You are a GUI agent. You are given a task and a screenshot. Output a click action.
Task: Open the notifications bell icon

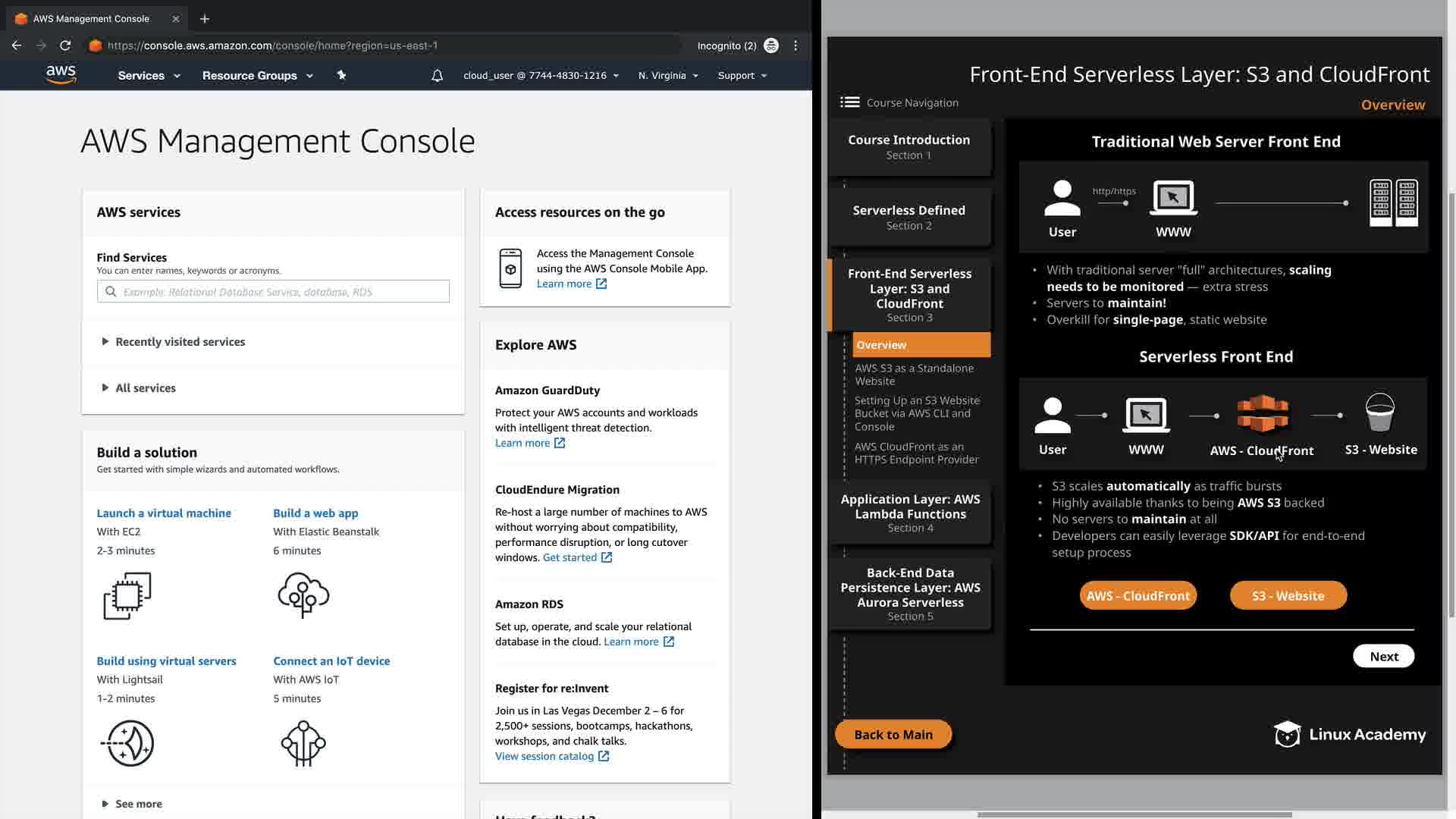click(x=437, y=75)
